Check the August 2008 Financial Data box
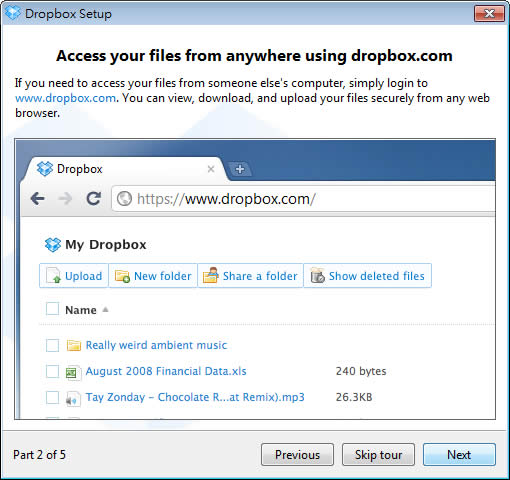This screenshot has width=510, height=480. [52, 371]
